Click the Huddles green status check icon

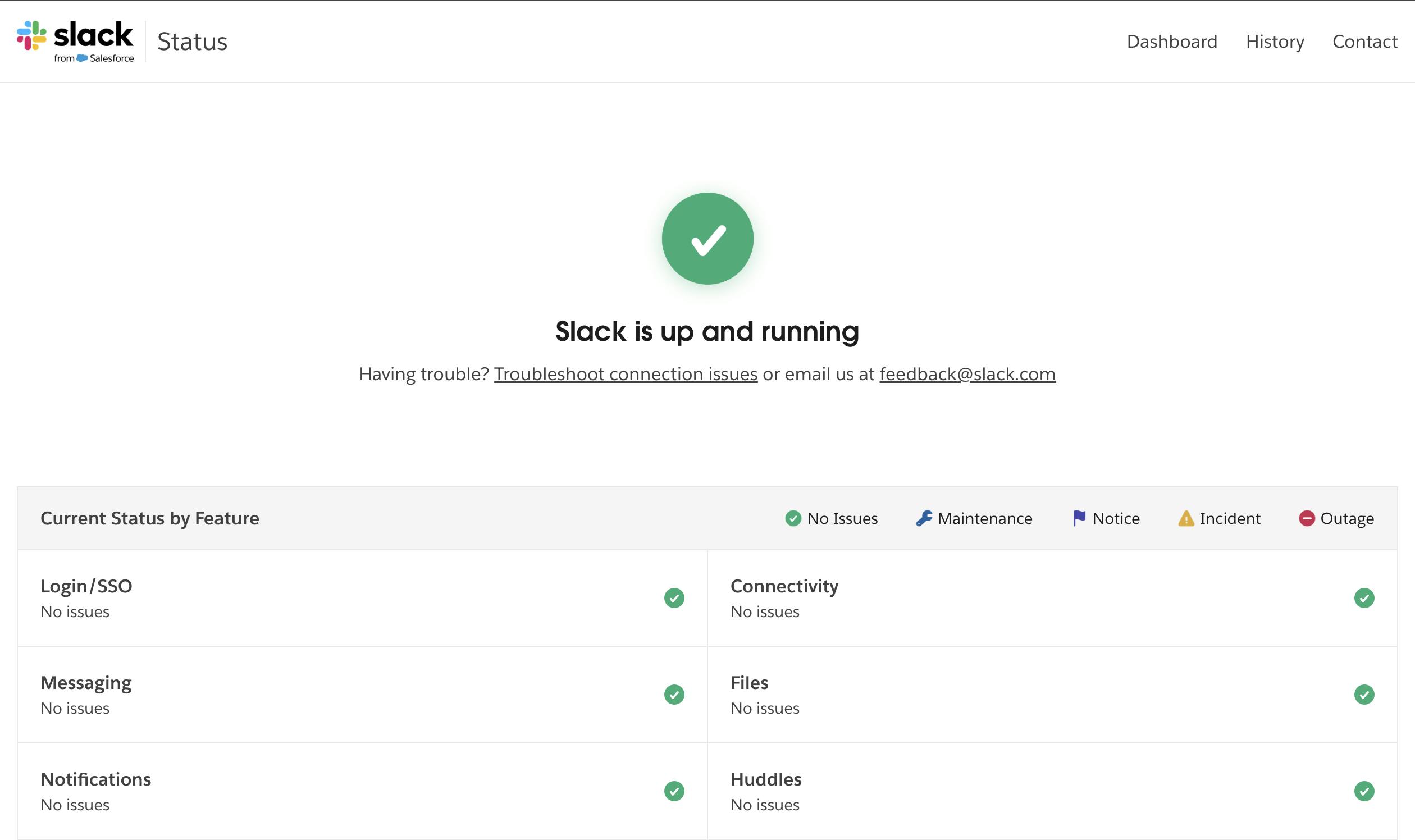tap(1364, 791)
